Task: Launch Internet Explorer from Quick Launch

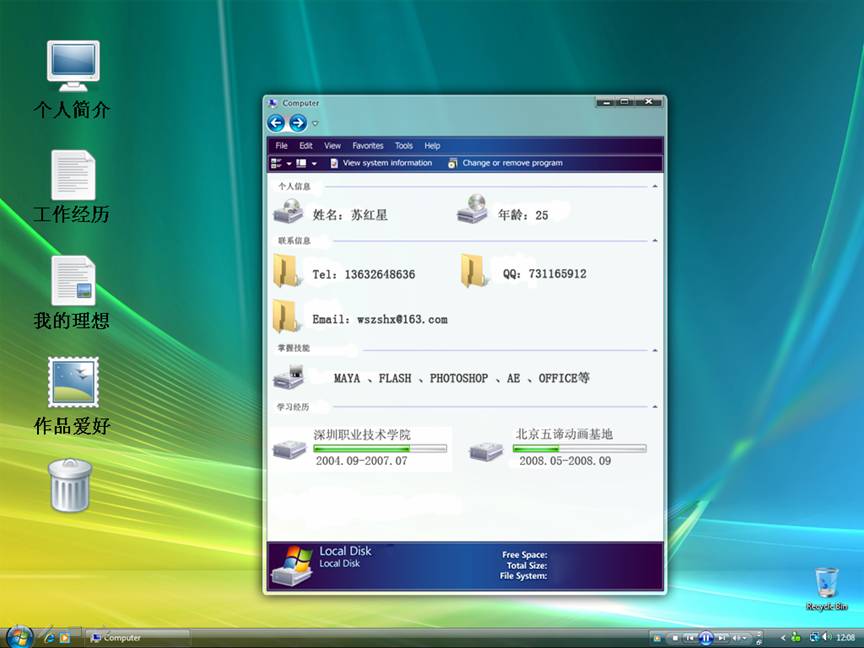Action: [x=50, y=638]
